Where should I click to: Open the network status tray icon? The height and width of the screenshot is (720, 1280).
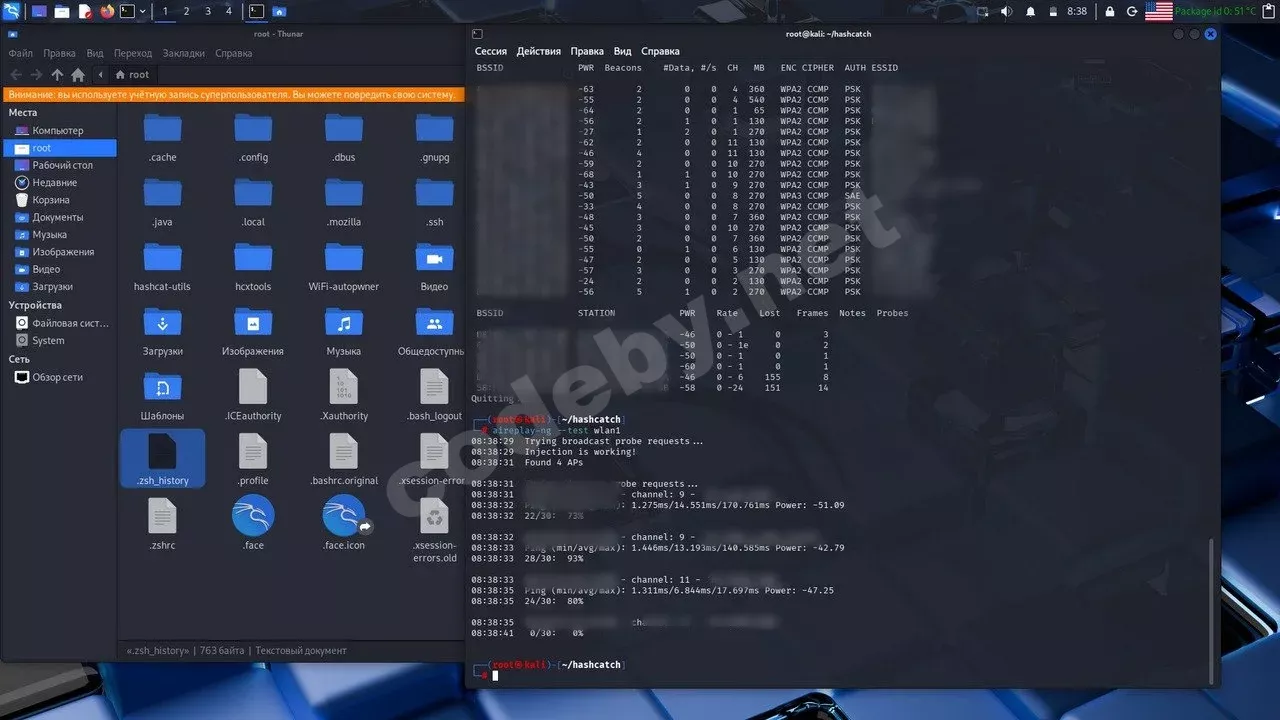tap(982, 11)
